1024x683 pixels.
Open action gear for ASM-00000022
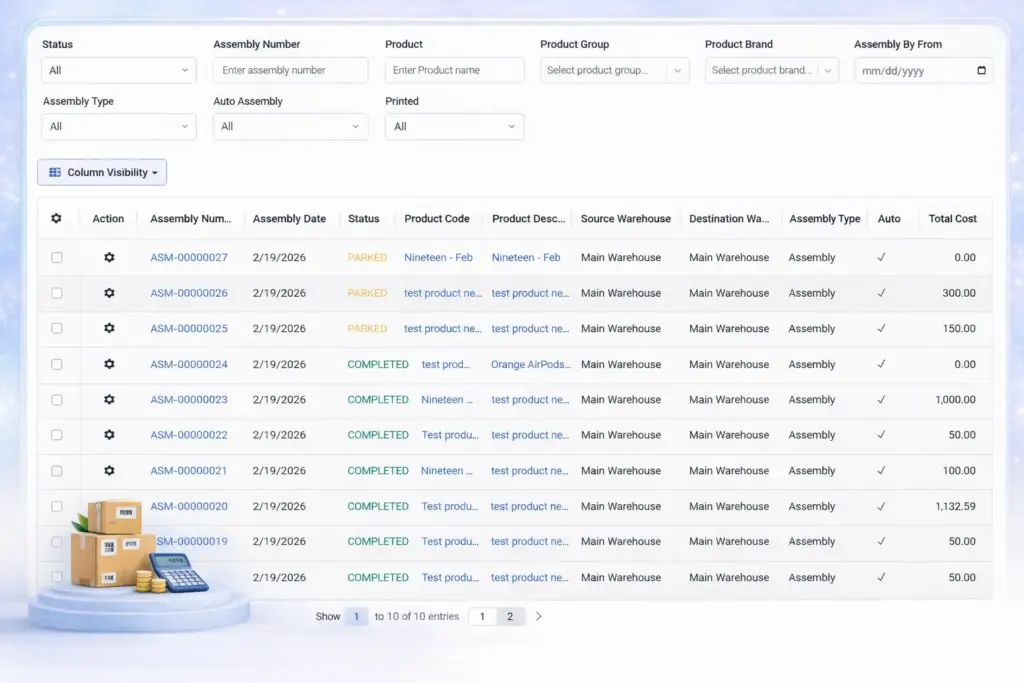109,435
